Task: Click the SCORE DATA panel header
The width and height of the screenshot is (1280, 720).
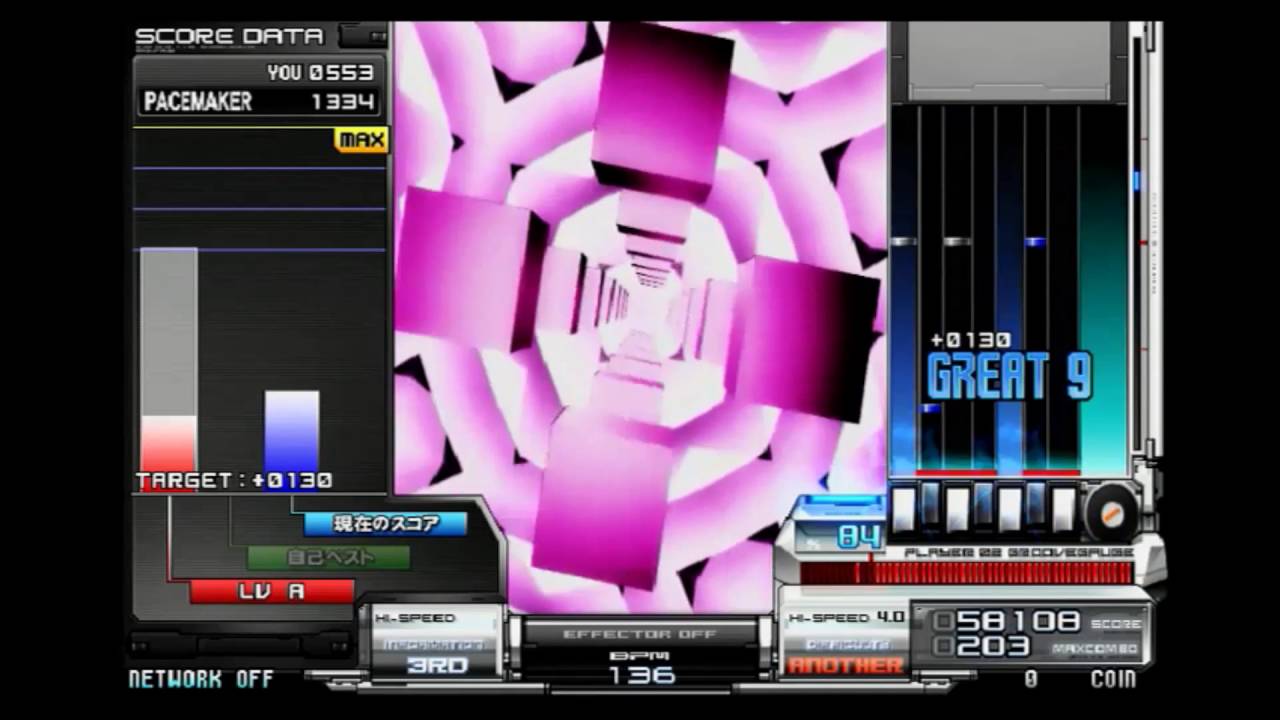Action: click(x=230, y=37)
